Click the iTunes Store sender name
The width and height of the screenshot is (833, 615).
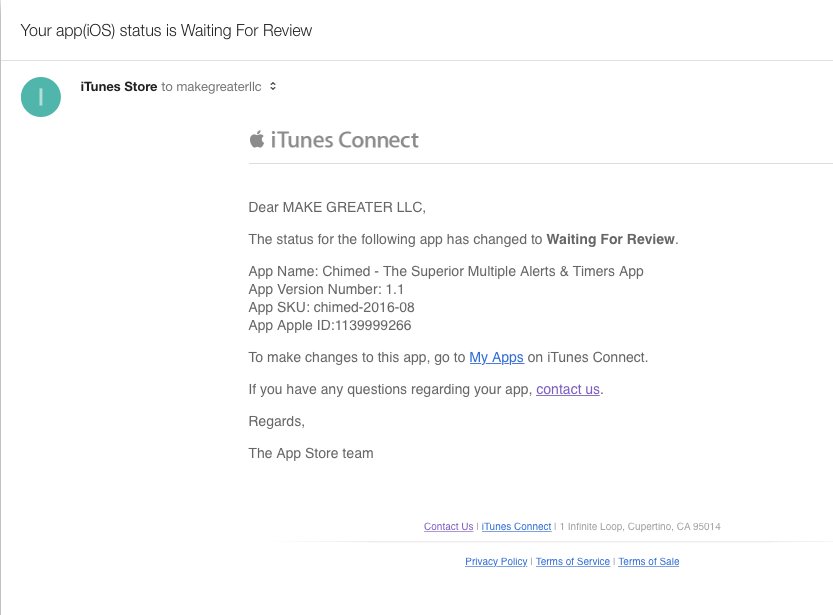point(118,87)
